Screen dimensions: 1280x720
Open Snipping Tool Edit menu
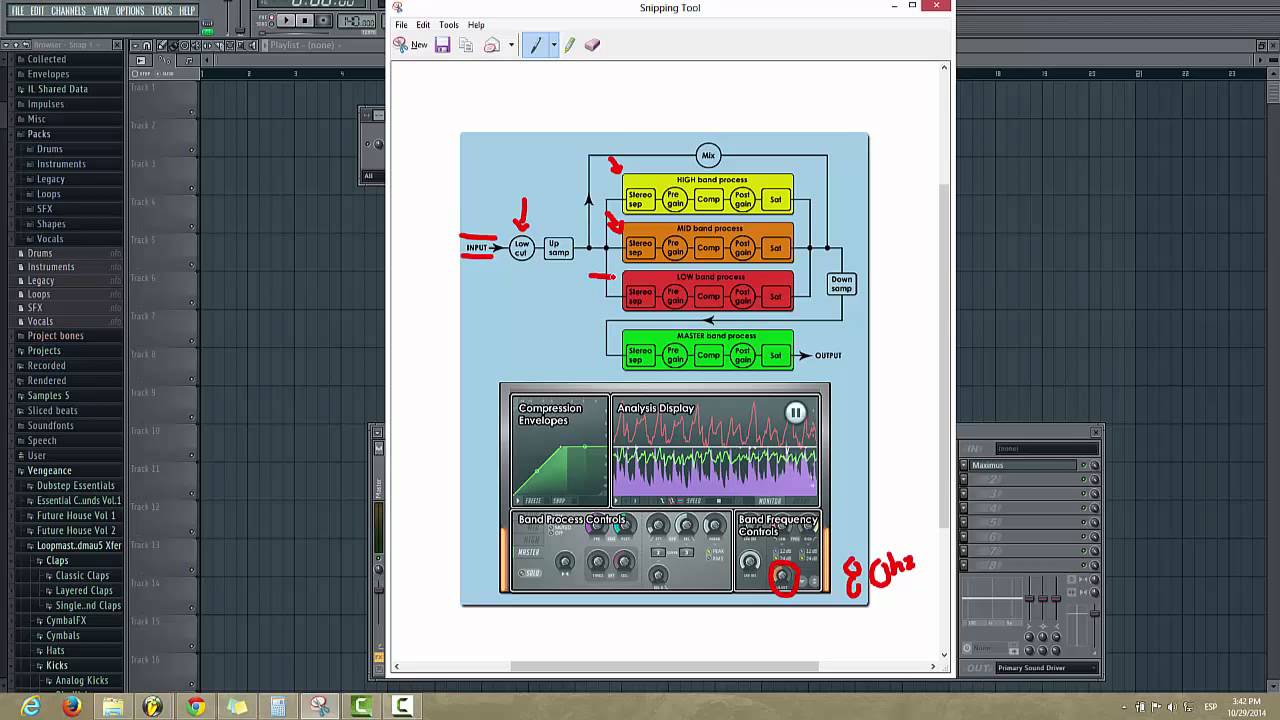423,25
